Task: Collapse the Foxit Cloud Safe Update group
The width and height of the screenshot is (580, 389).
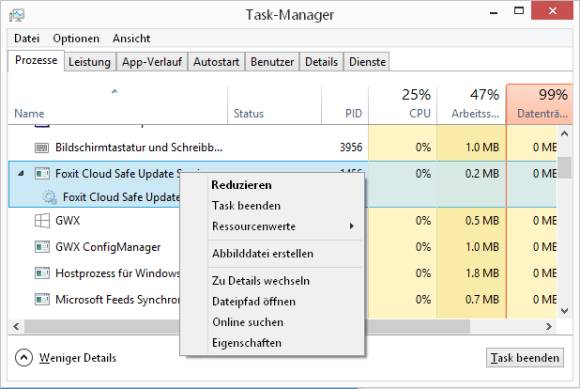Action: click(21, 173)
